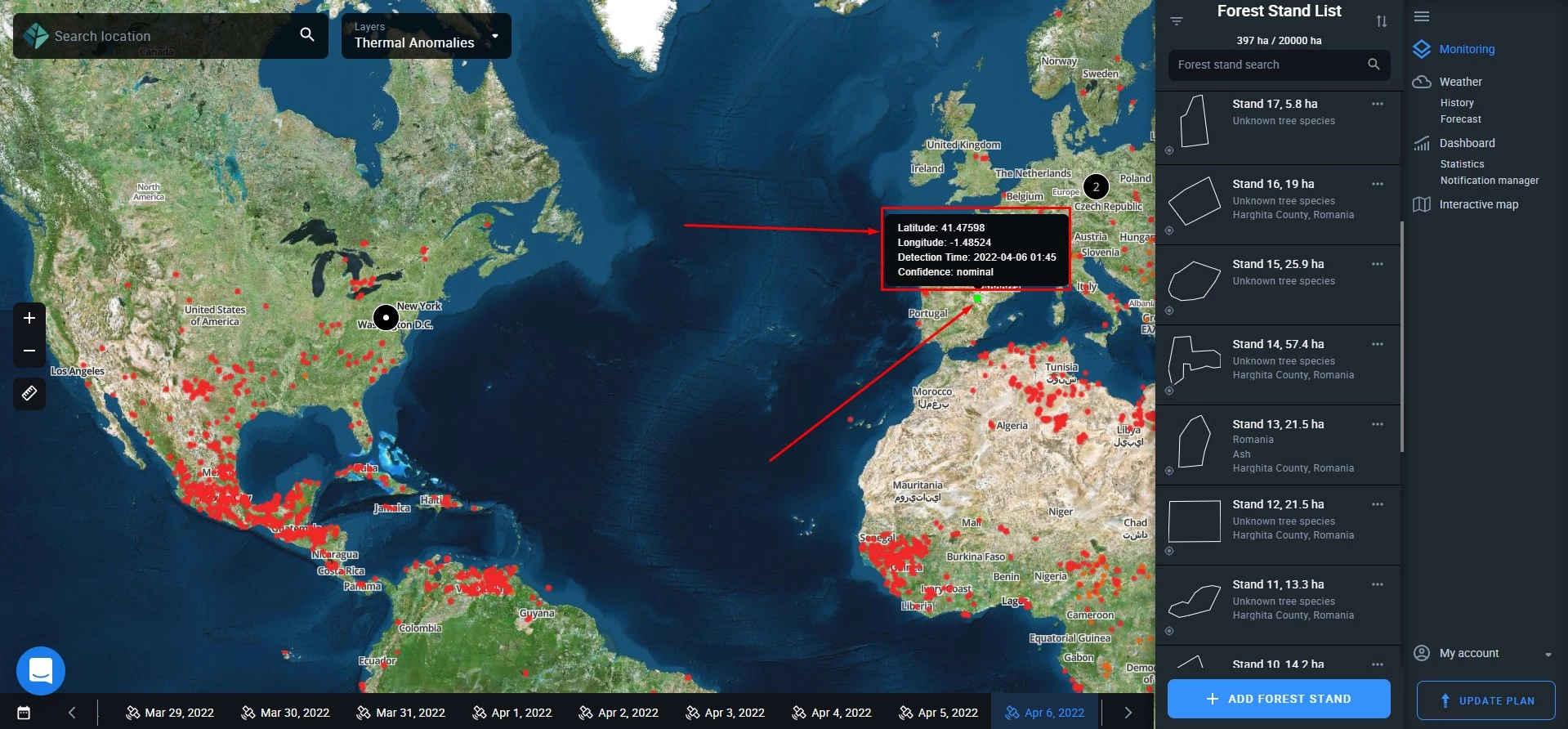Open the Weather section

click(1460, 82)
